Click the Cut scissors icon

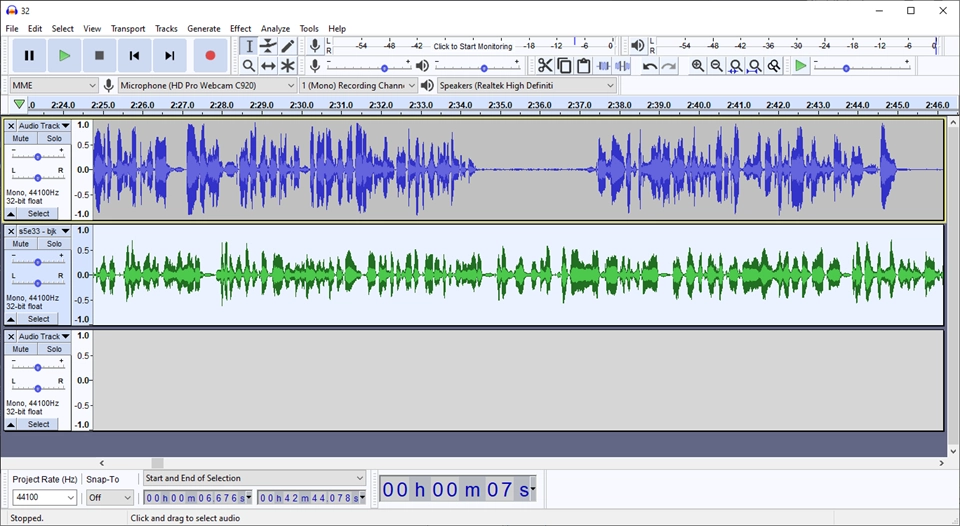point(544,66)
